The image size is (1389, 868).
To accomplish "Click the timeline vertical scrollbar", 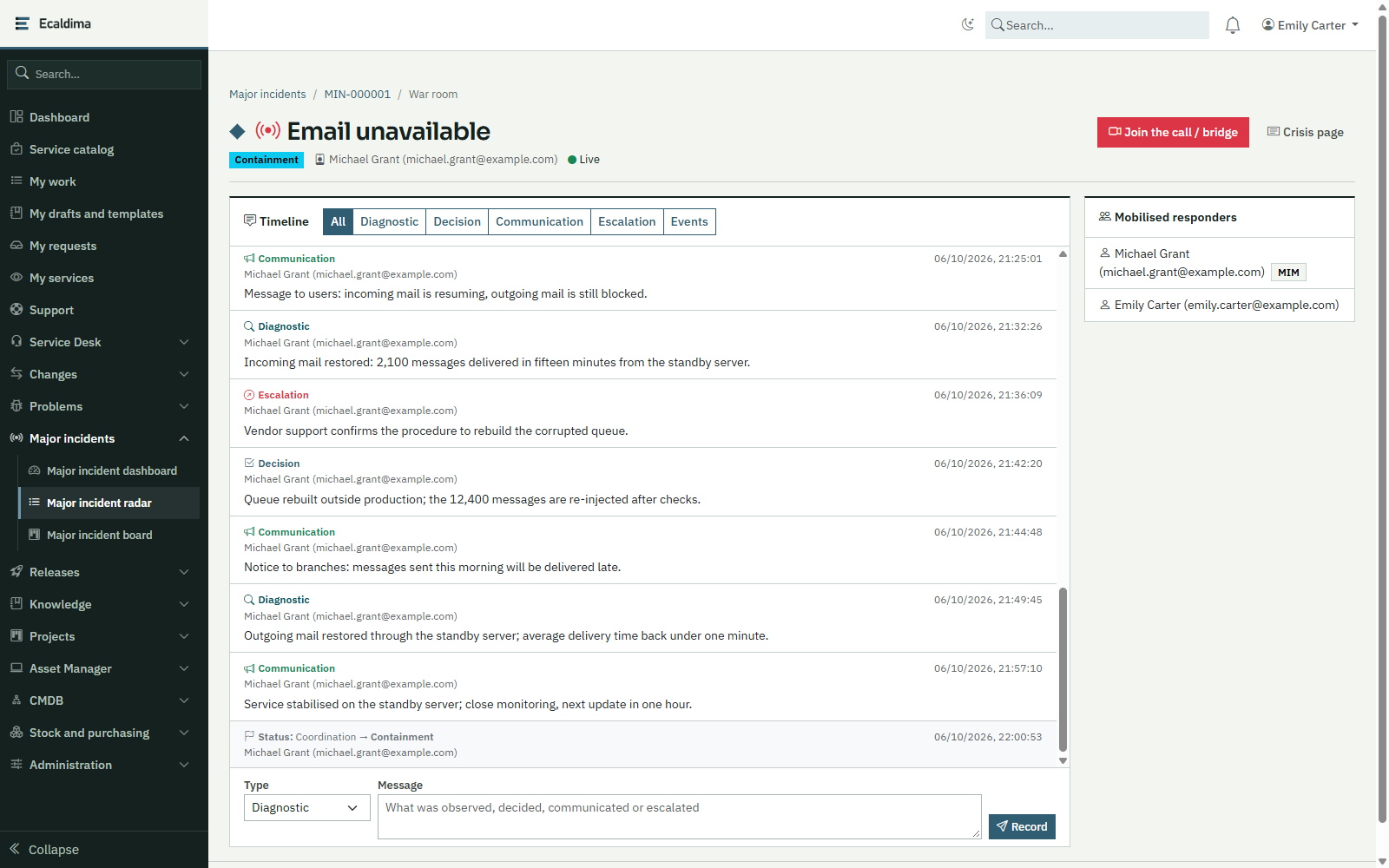I will click(x=1063, y=670).
